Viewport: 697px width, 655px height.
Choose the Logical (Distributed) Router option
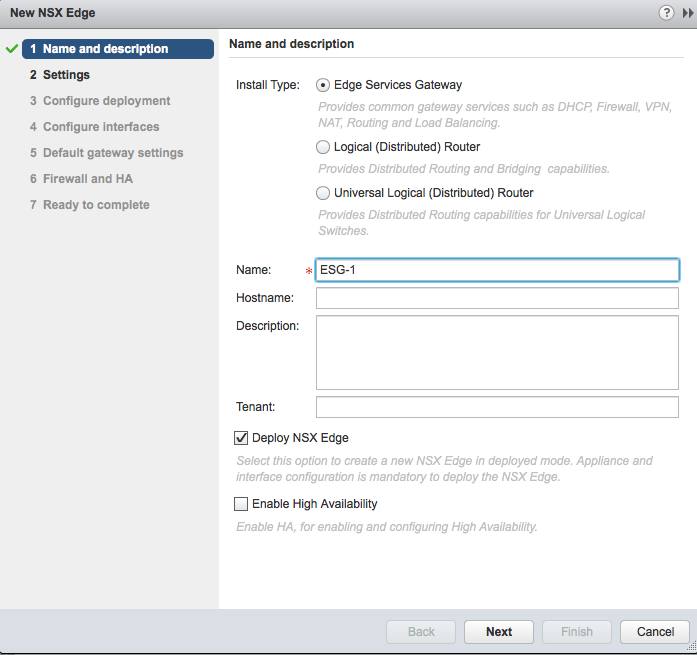[x=323, y=147]
